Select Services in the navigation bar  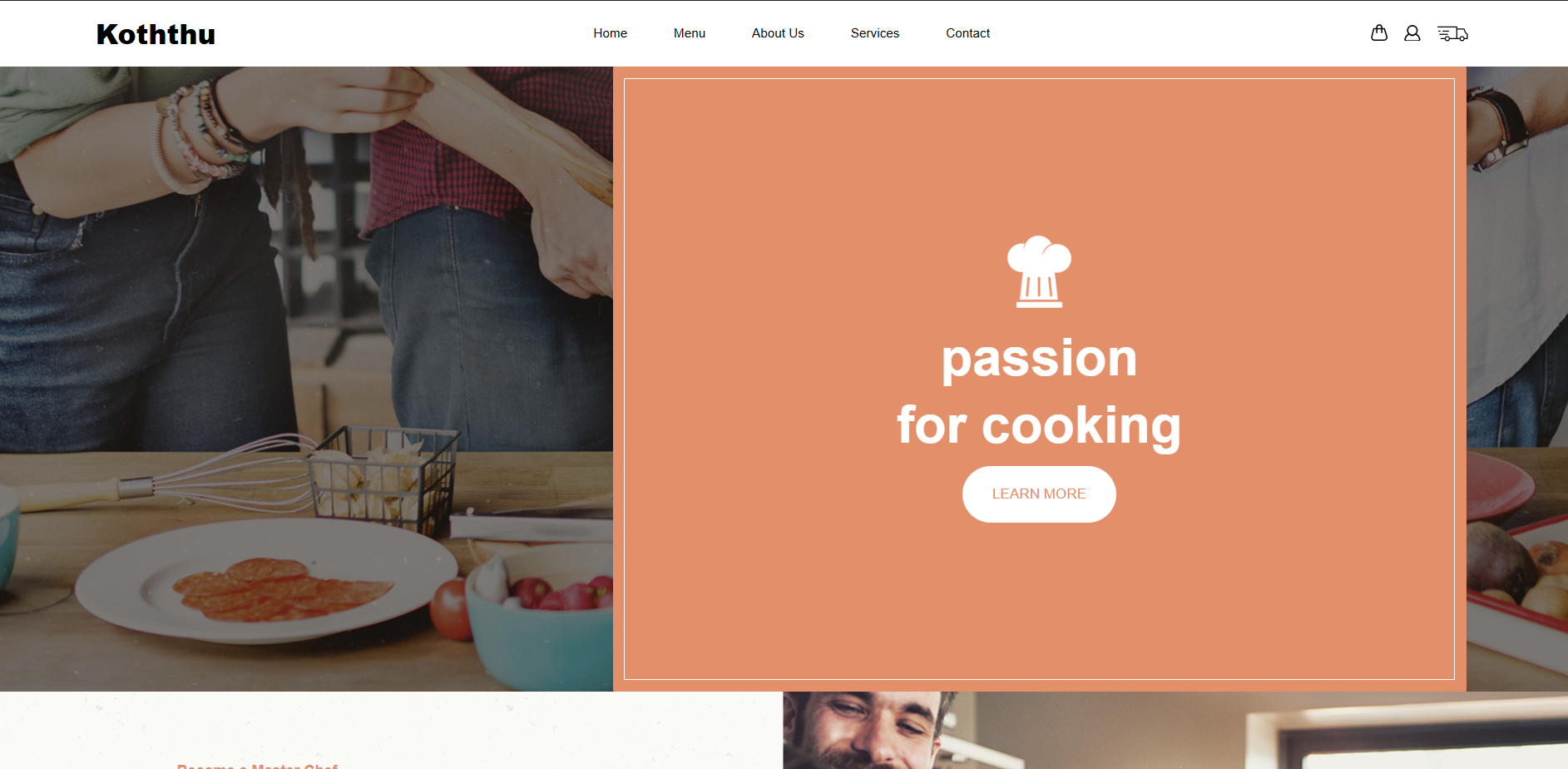click(875, 33)
